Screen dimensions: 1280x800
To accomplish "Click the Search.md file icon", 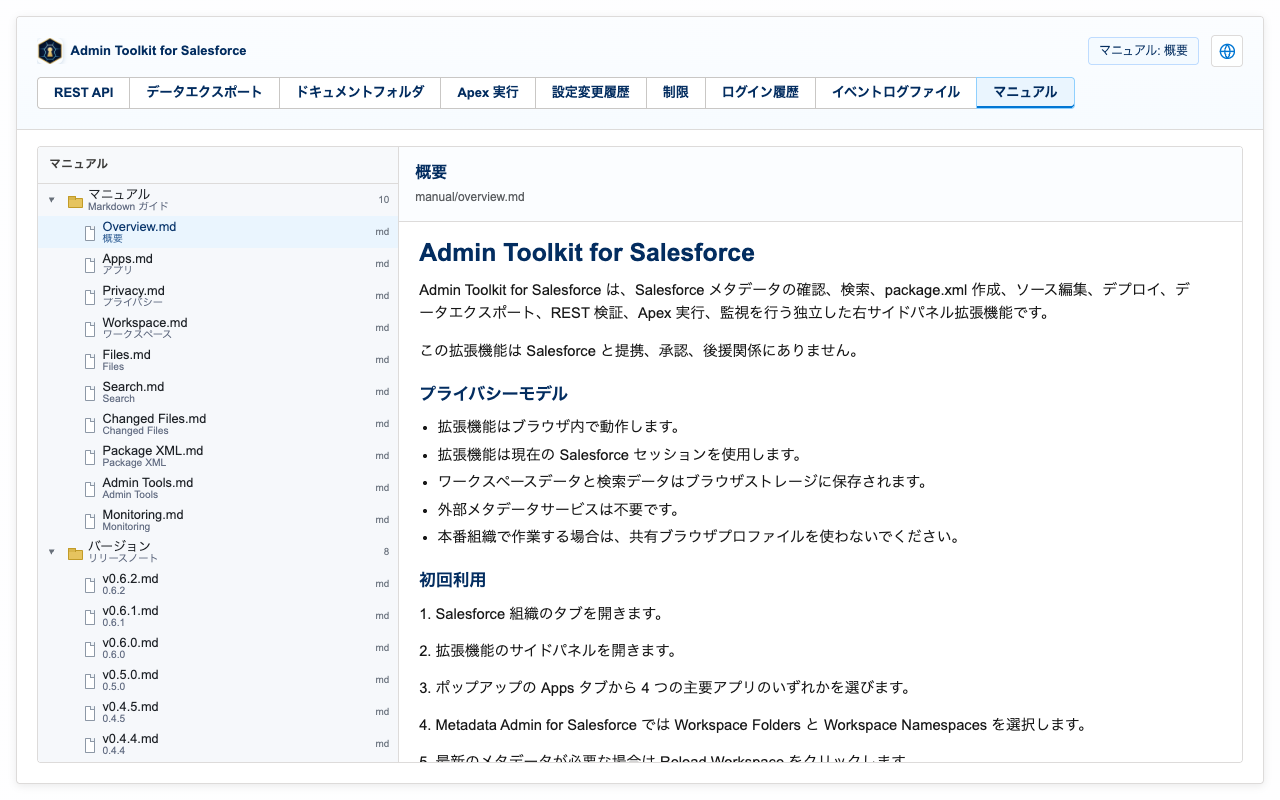I will click(90, 392).
